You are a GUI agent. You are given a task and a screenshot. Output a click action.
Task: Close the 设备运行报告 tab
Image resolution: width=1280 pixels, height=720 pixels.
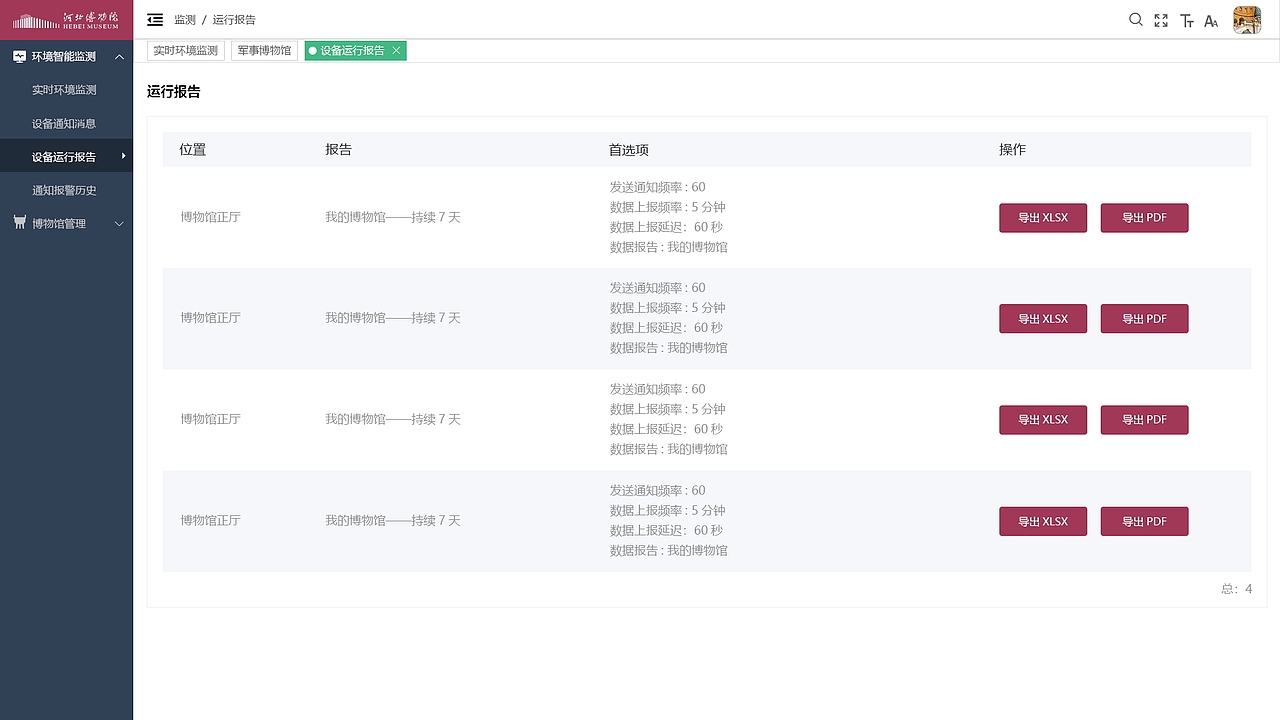click(x=396, y=50)
